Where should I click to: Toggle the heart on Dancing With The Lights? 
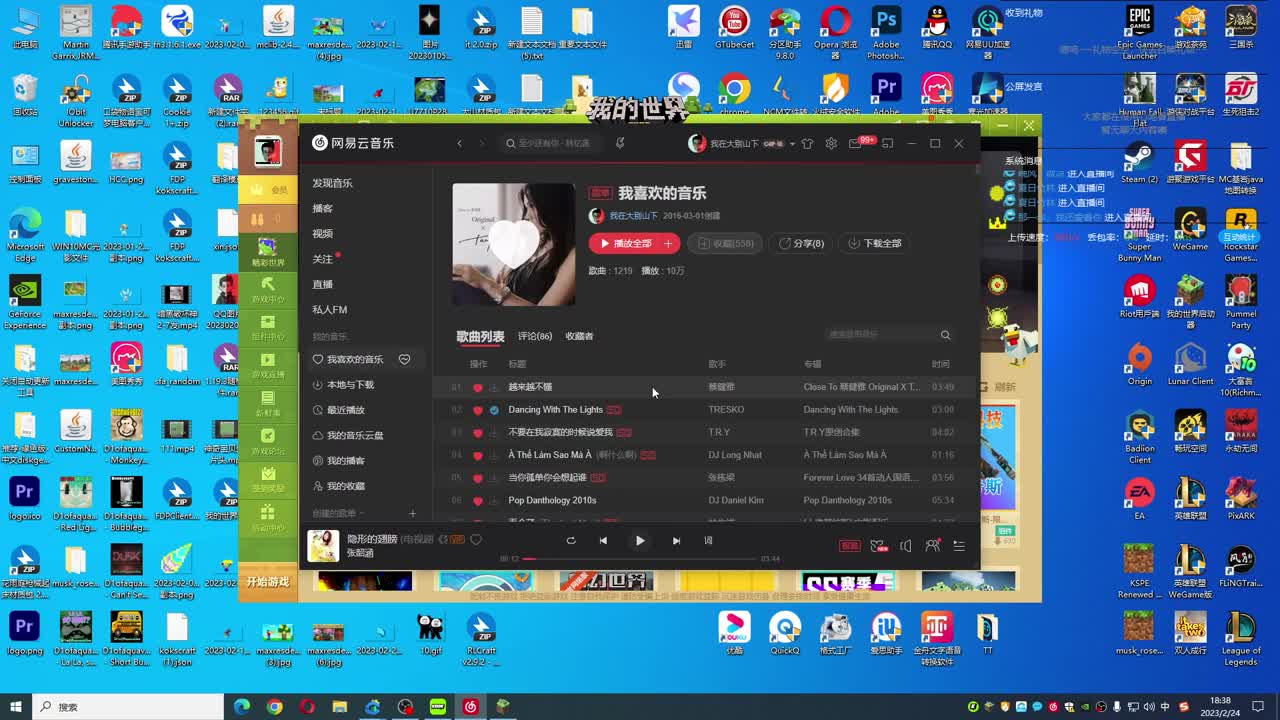[477, 410]
